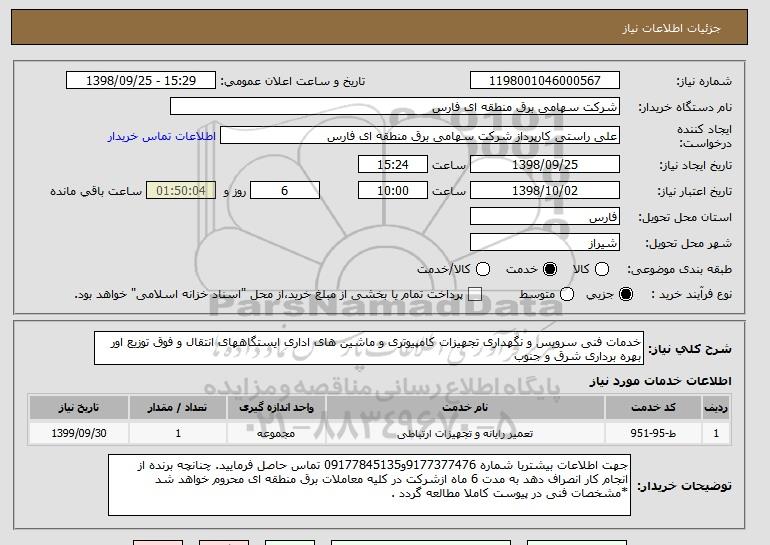Click the creation date field 1398/09/25
This screenshot has height=545, width=770.
(545, 164)
